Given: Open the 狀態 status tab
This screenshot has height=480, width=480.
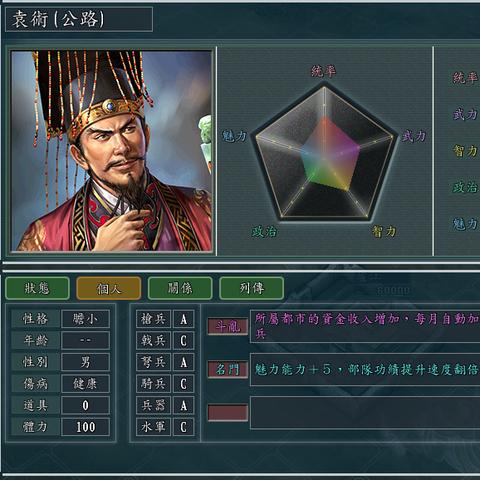Looking at the screenshot, I should [37, 288].
